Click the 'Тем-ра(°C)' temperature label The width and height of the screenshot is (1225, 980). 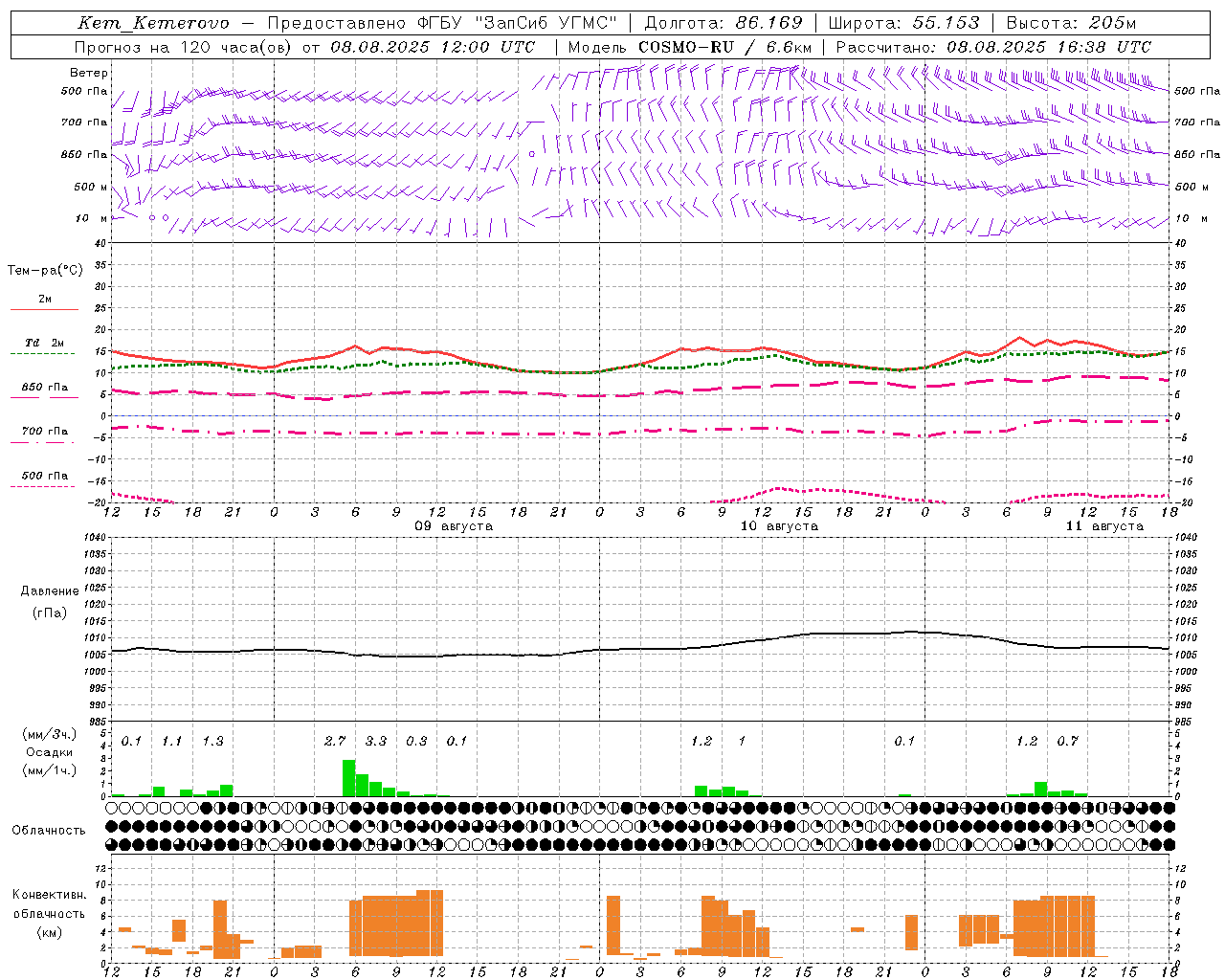pos(45,271)
